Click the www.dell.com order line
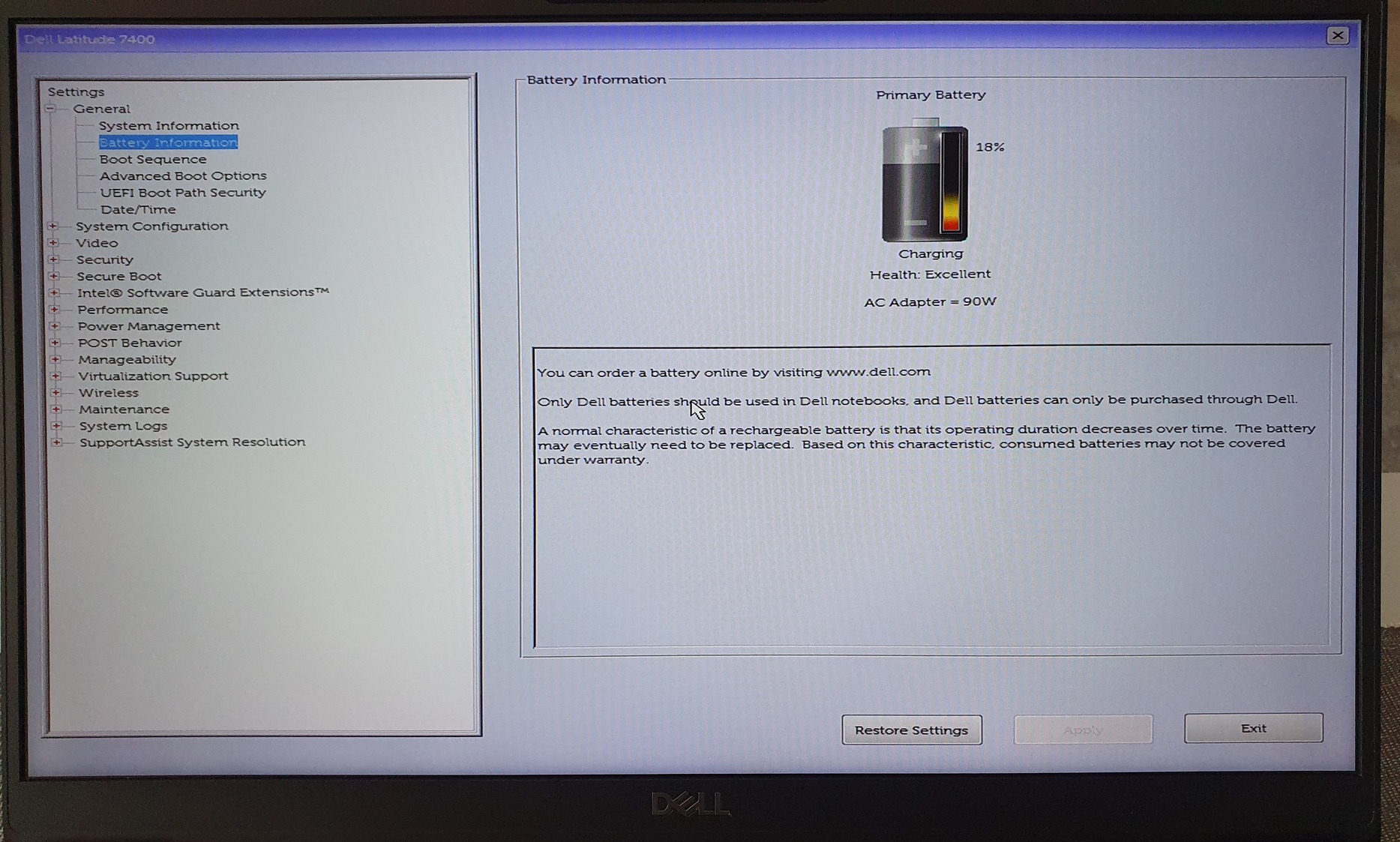 click(734, 372)
